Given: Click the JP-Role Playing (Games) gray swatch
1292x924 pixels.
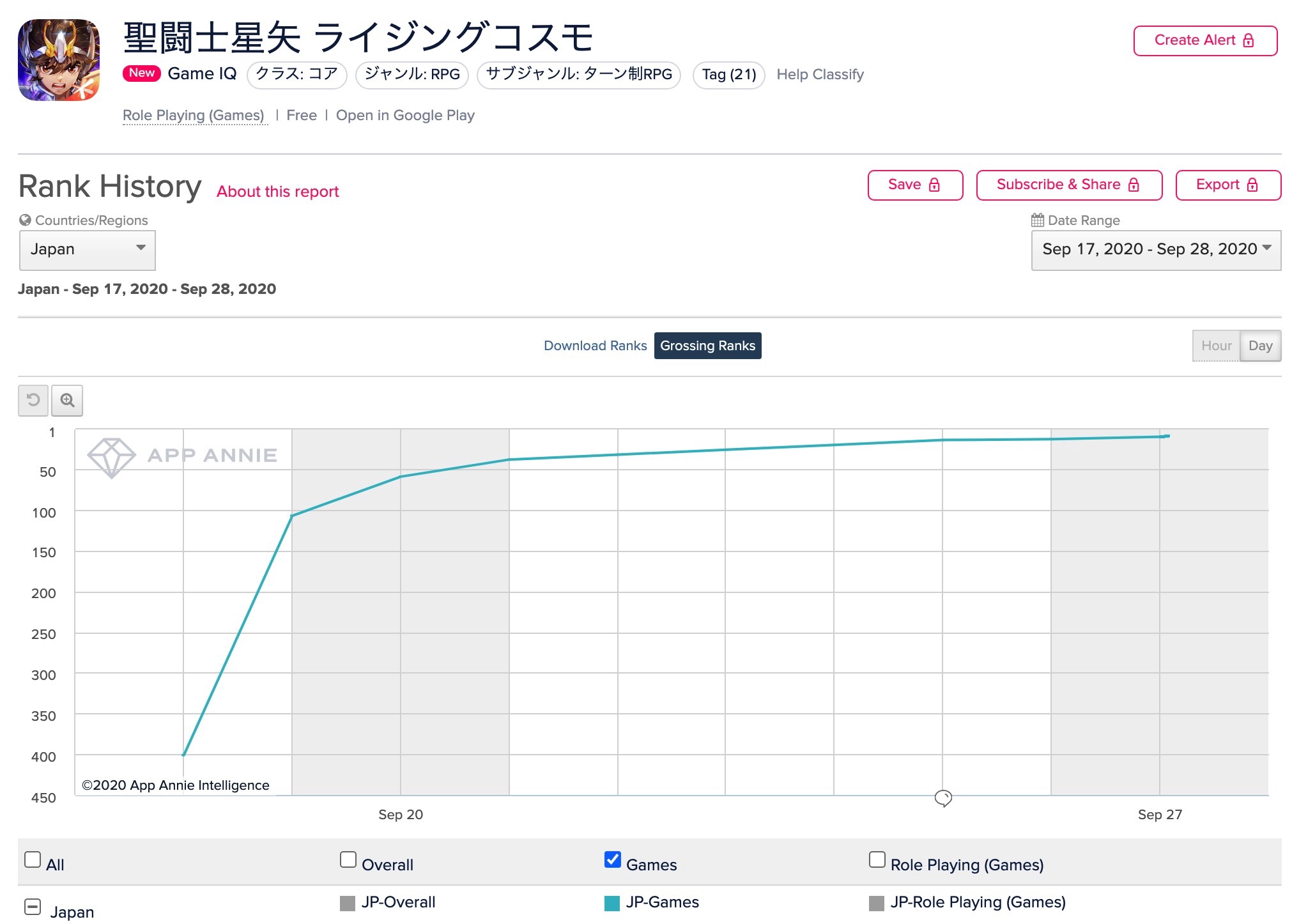Looking at the screenshot, I should (x=877, y=903).
